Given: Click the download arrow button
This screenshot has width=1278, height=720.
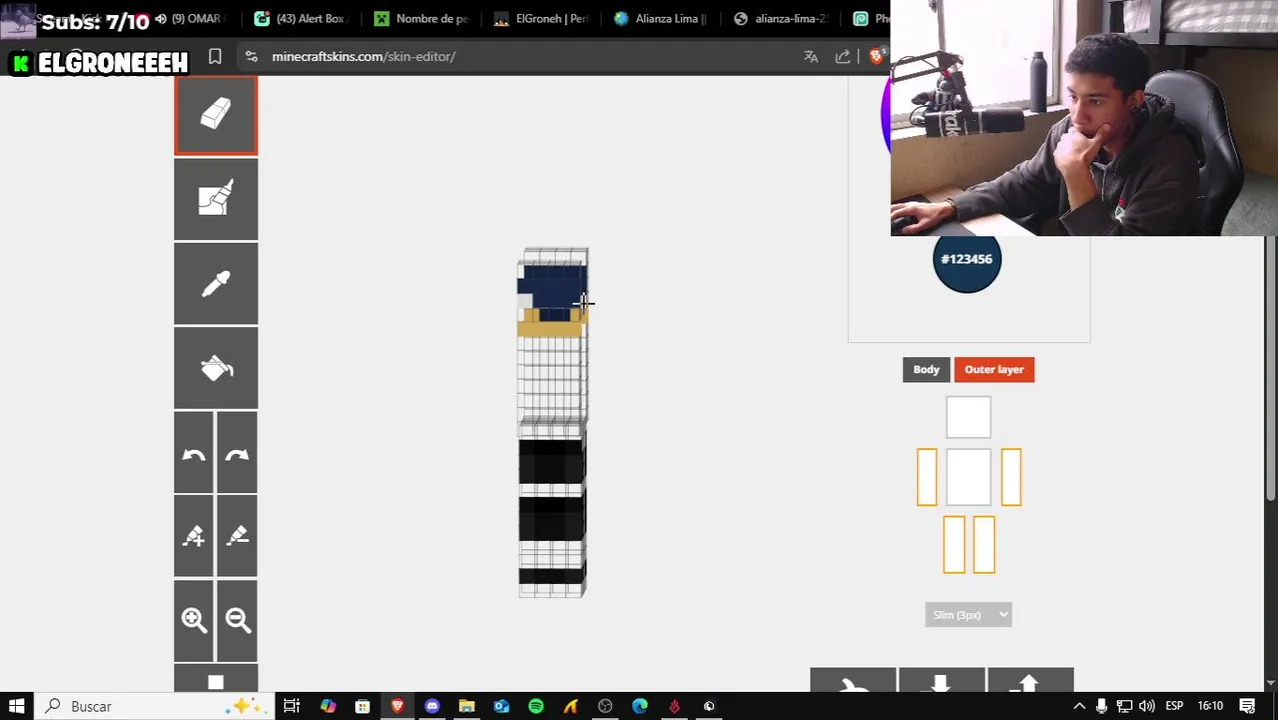Looking at the screenshot, I should (941, 681).
